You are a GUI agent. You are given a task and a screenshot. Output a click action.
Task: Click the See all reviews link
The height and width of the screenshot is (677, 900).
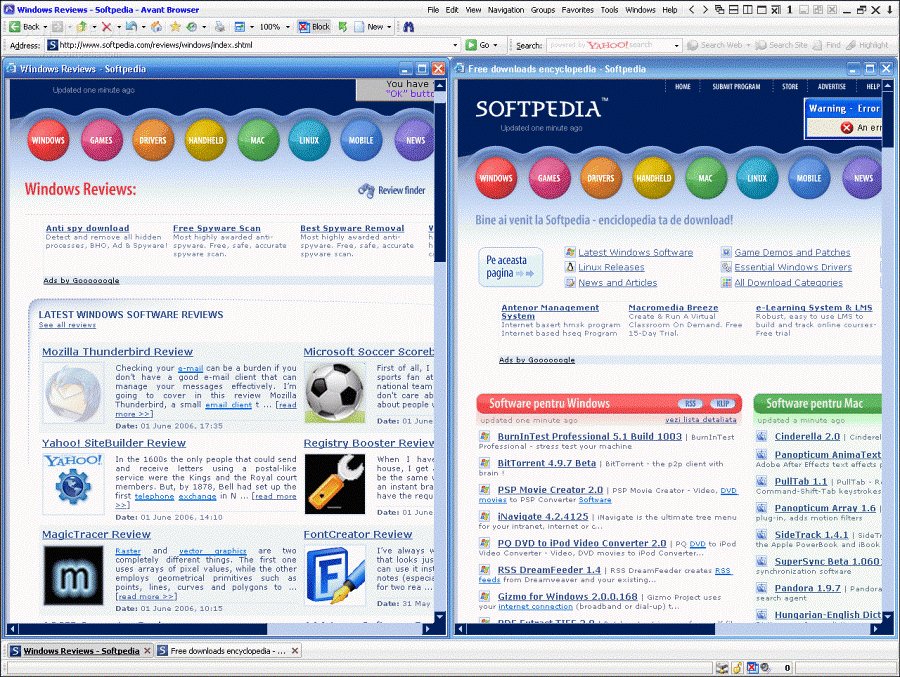pyautogui.click(x=67, y=325)
